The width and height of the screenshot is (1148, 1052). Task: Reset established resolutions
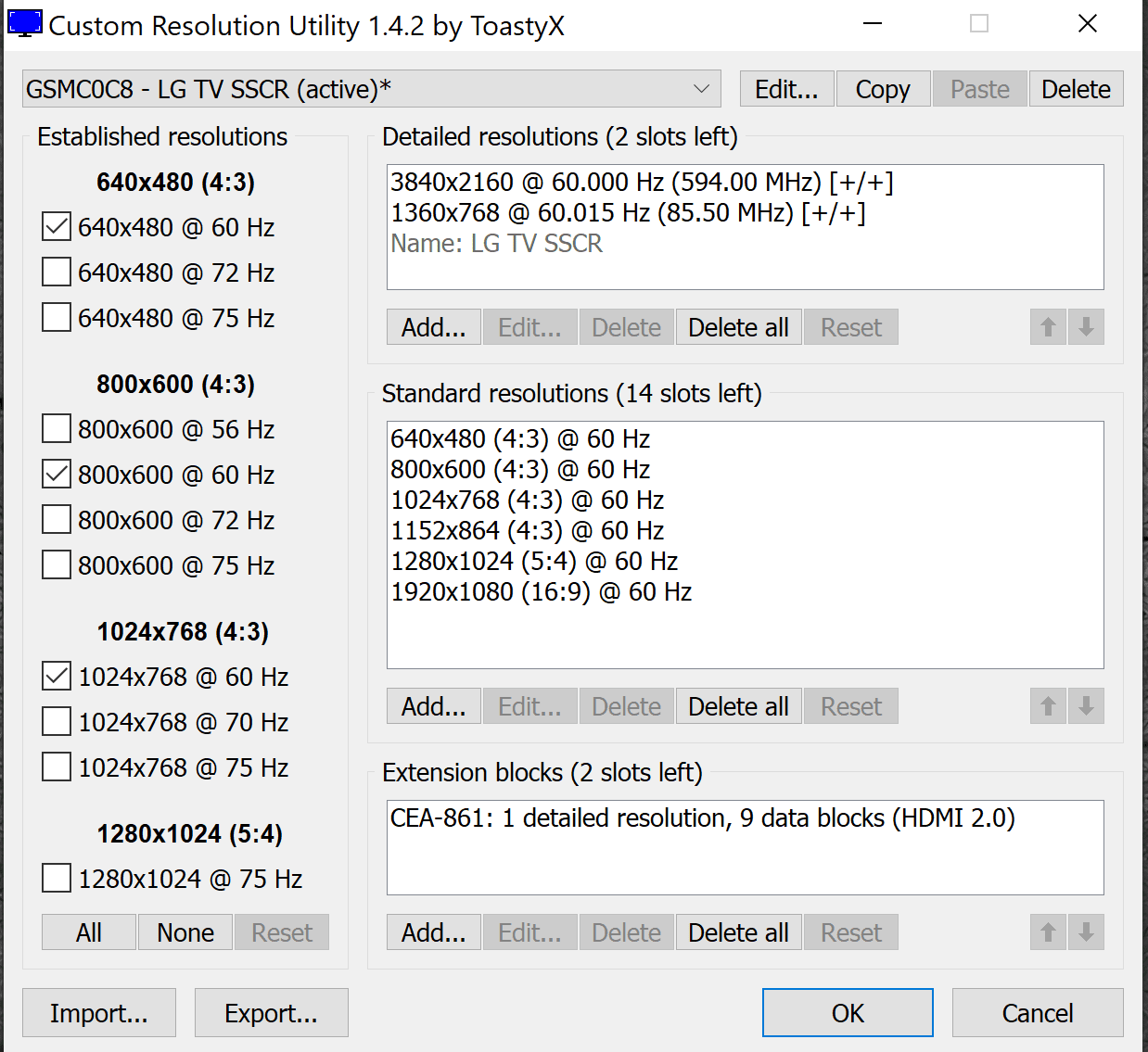(x=282, y=932)
